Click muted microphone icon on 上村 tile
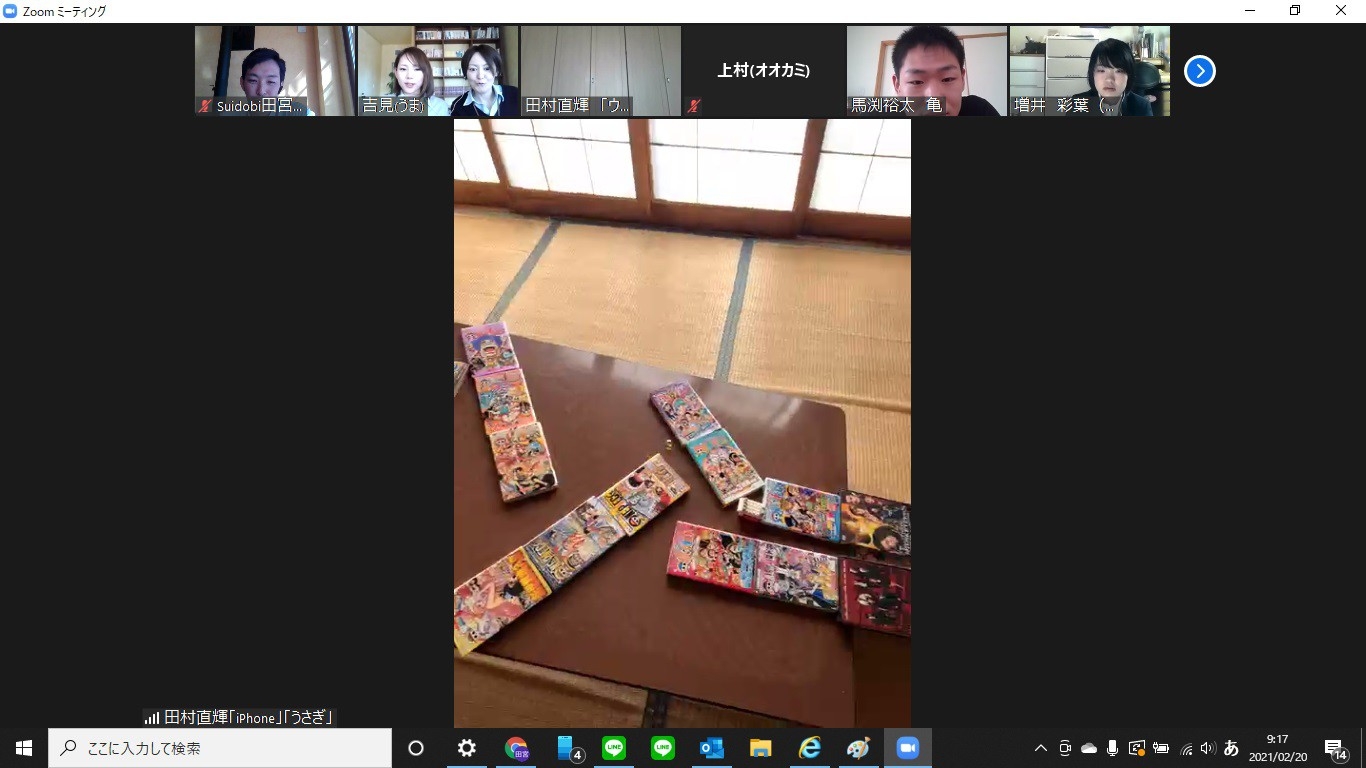 pyautogui.click(x=694, y=105)
